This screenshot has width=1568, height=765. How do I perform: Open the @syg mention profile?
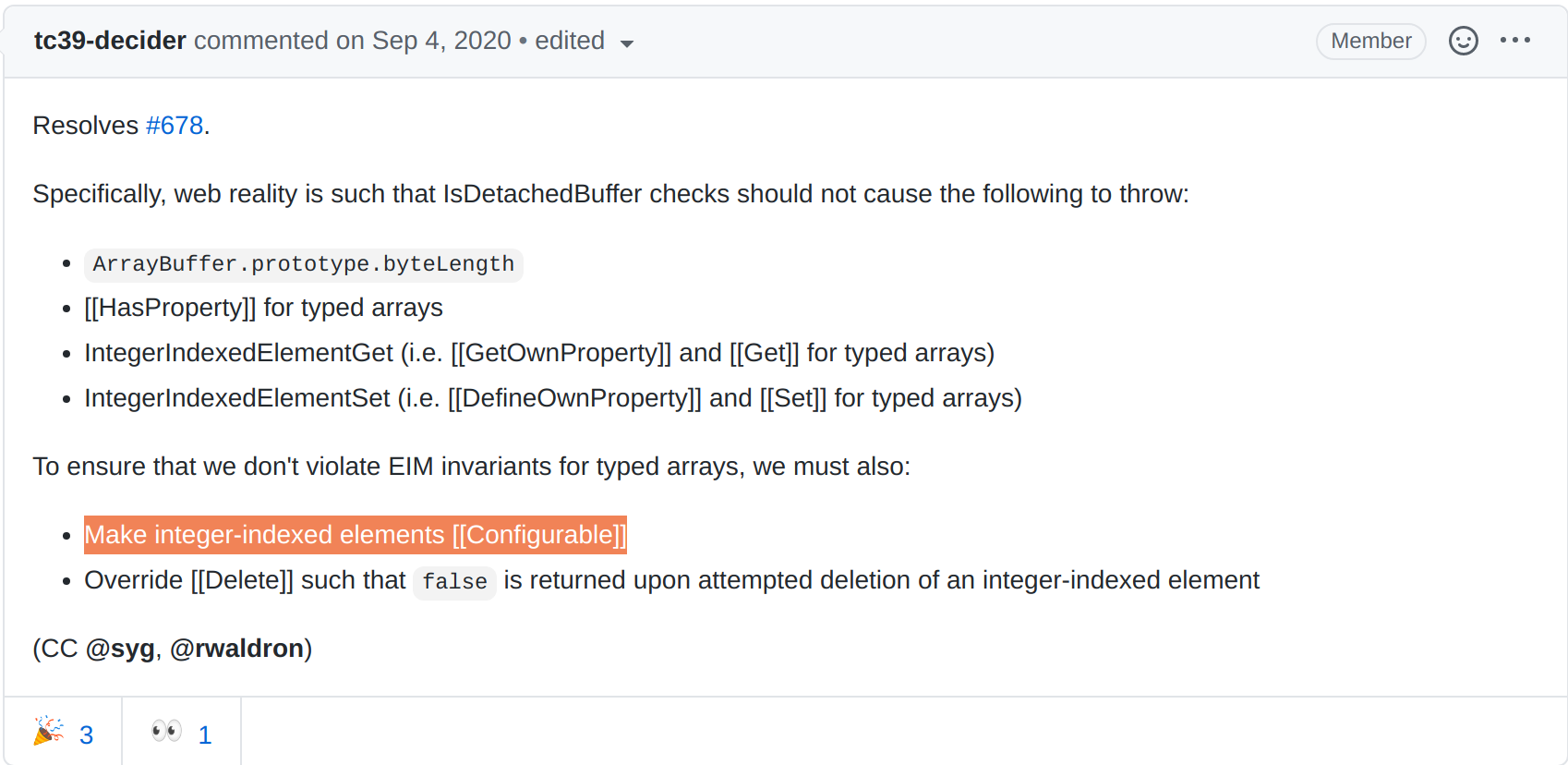point(120,649)
